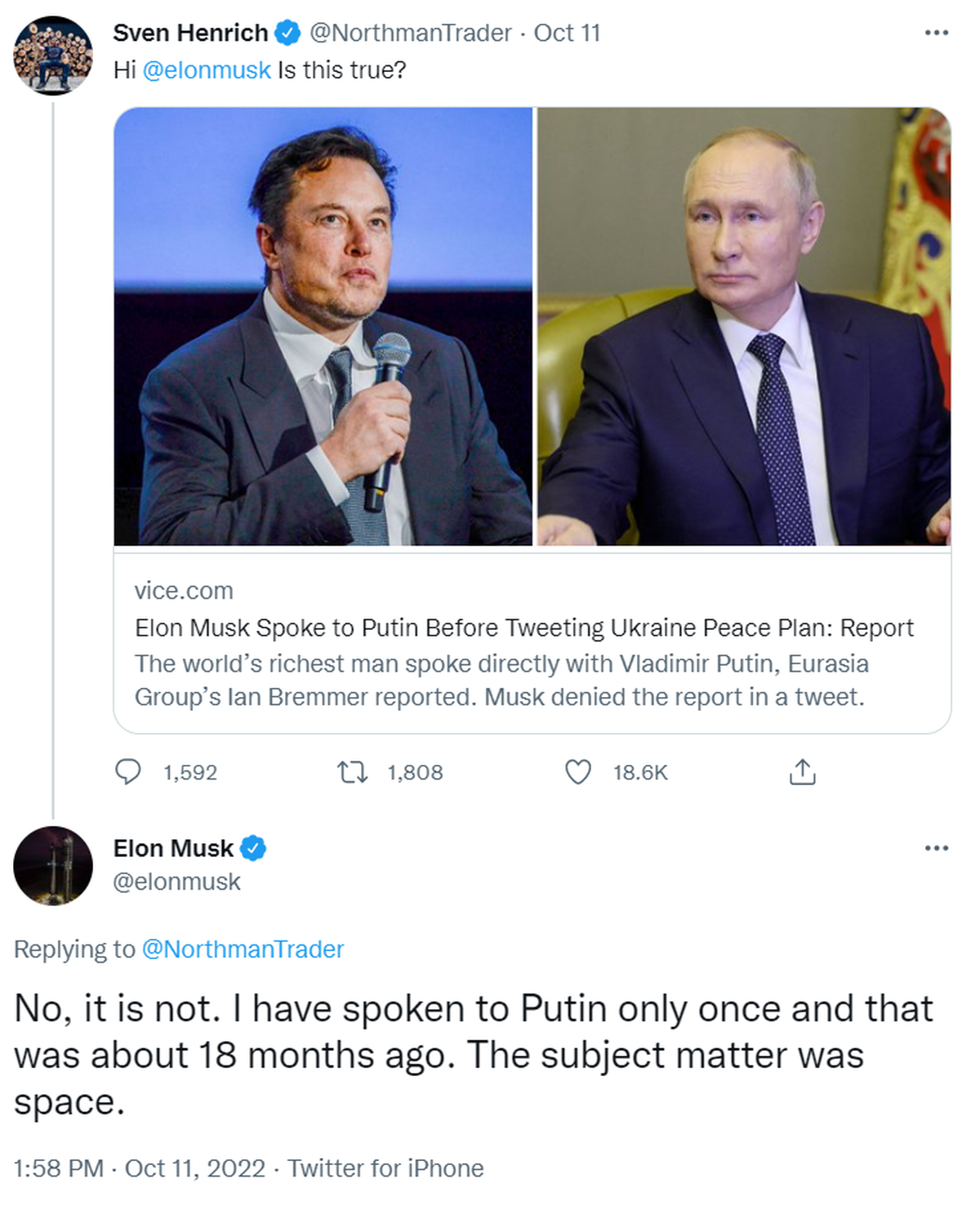Click the @NorthmanTrader handle in header
Screen dimensions: 980x1206
pyautogui.click(x=410, y=33)
